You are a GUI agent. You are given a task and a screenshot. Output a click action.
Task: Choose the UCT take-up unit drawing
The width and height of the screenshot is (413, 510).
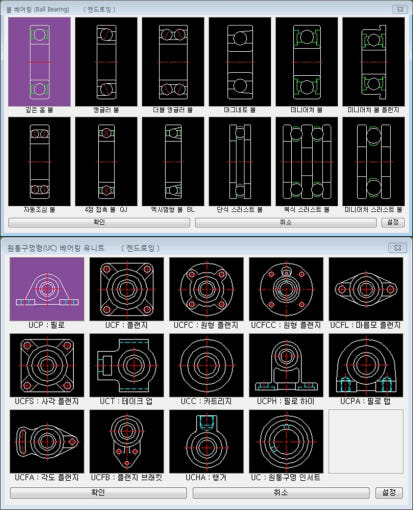point(127,365)
